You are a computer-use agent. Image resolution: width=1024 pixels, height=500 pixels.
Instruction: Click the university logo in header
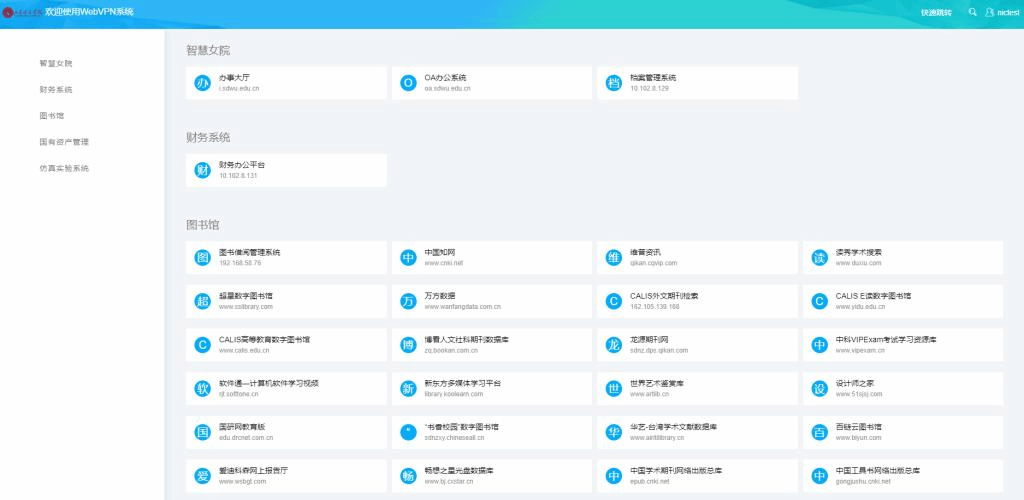click(x=22, y=12)
